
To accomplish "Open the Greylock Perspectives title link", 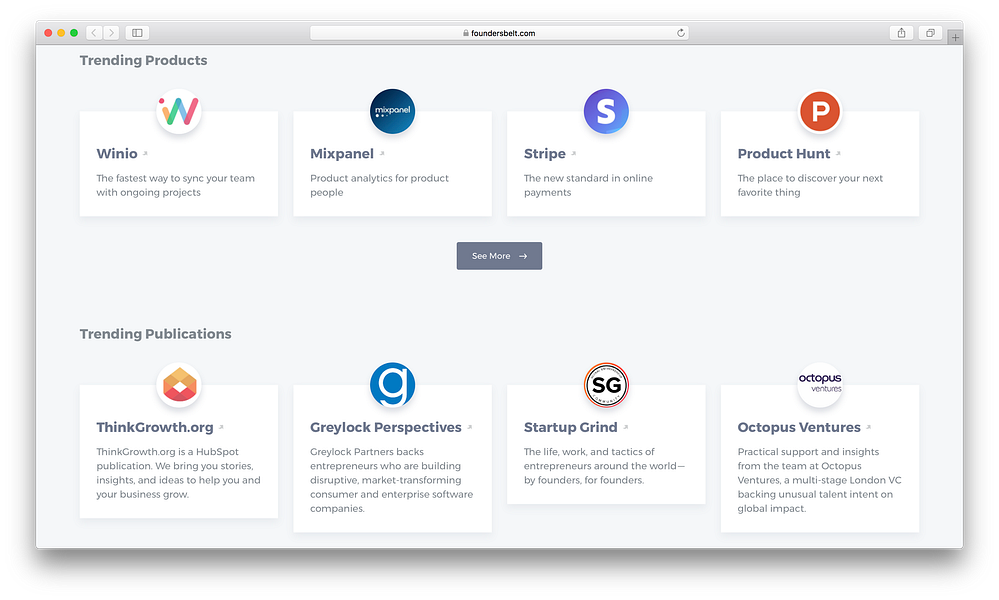I will click(386, 427).
